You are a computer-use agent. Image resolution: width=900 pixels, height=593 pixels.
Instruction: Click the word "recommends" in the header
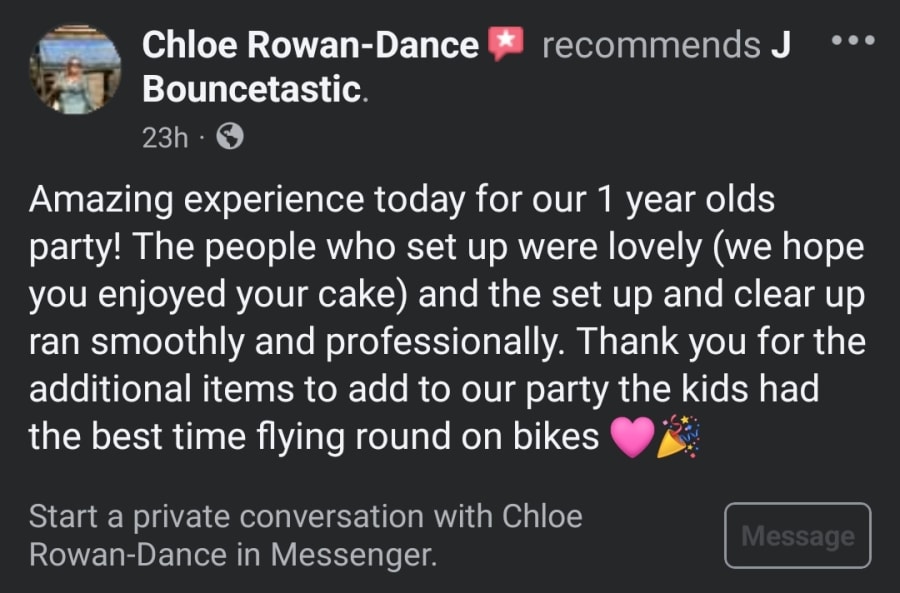pyautogui.click(x=650, y=45)
